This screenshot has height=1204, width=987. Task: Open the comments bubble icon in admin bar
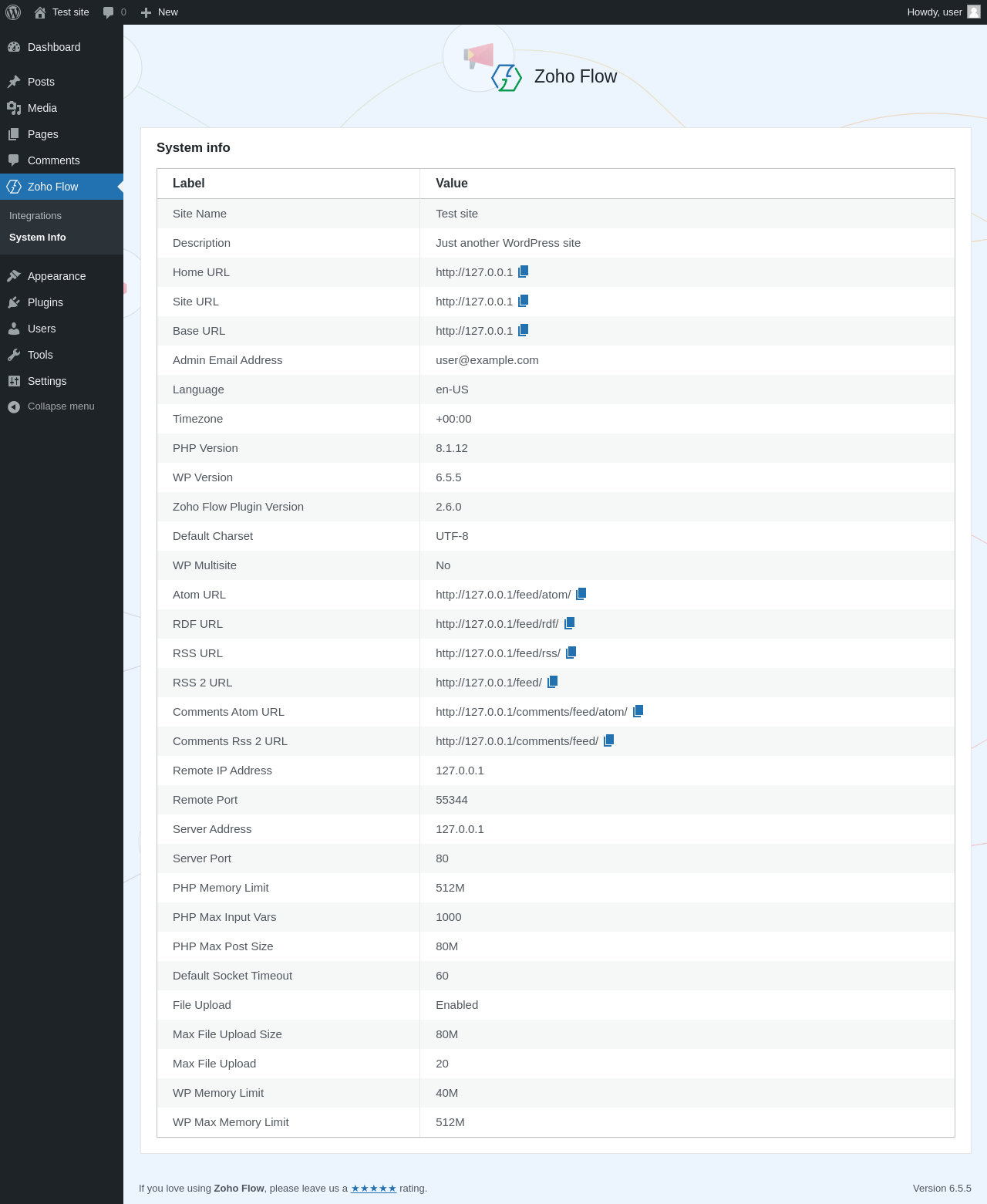(108, 12)
